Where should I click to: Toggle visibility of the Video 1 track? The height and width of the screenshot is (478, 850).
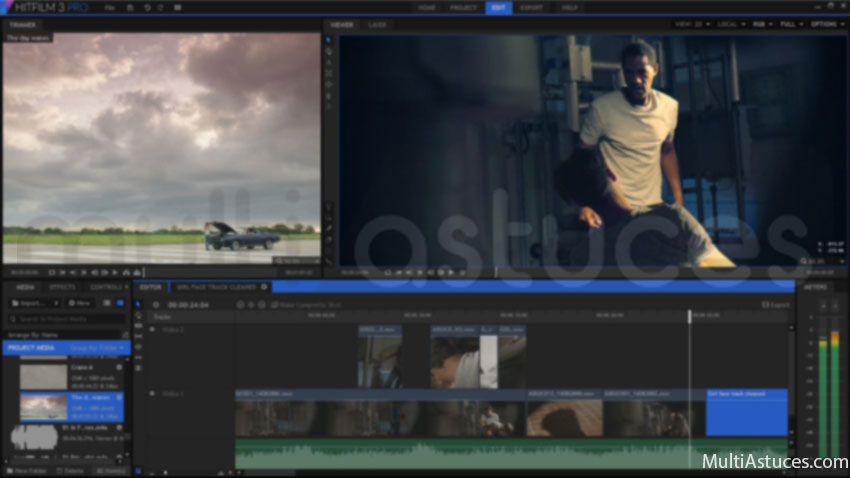pos(152,394)
